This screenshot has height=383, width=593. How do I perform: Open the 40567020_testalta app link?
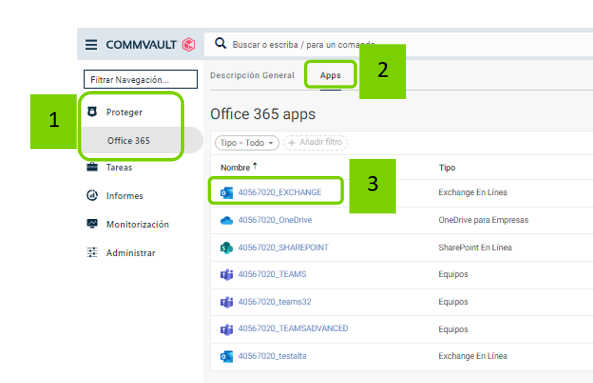tap(272, 356)
